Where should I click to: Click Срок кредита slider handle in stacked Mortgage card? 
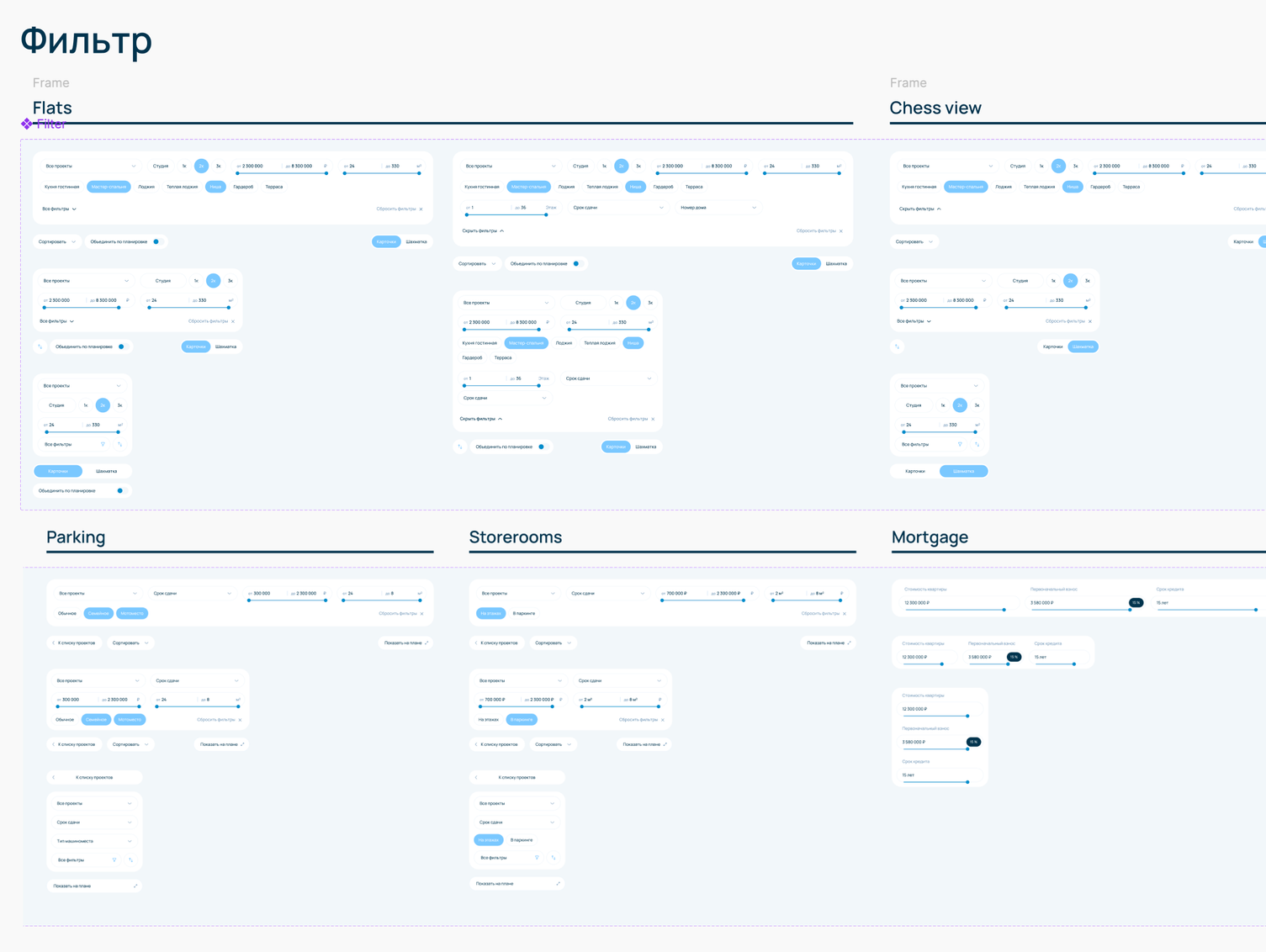tap(967, 782)
